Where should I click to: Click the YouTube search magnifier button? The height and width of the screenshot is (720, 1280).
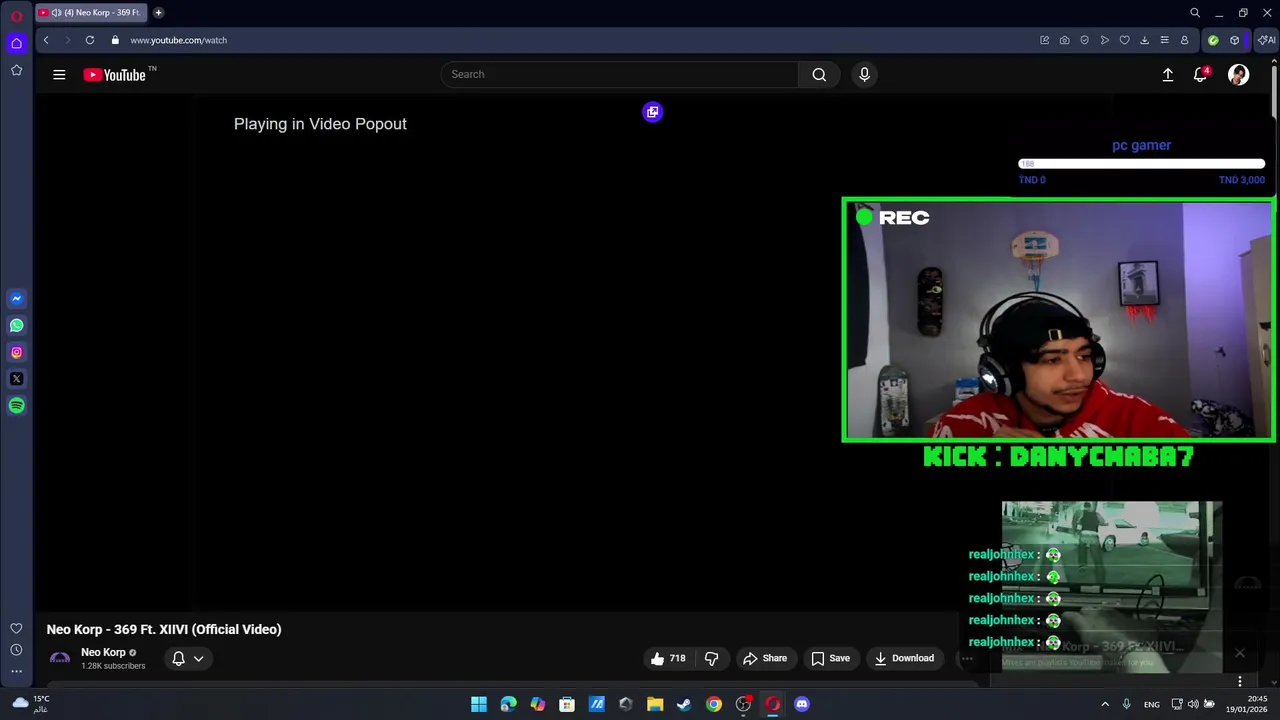[x=819, y=74]
